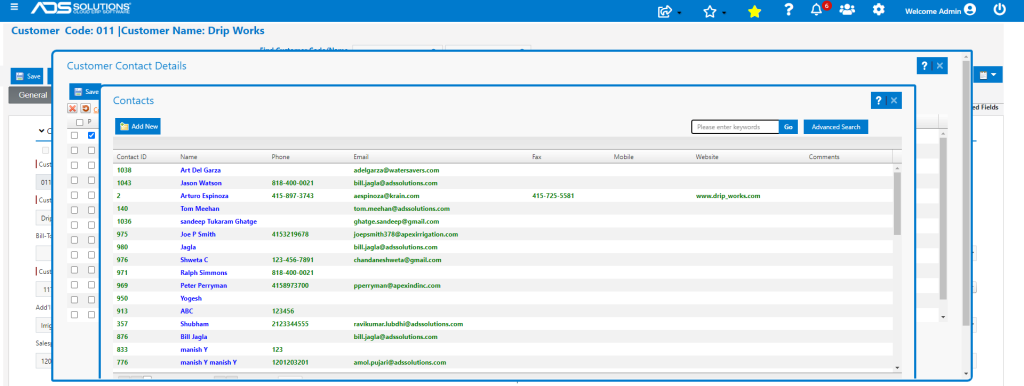Click the Go search button
The height and width of the screenshot is (386, 1024).
coord(788,127)
